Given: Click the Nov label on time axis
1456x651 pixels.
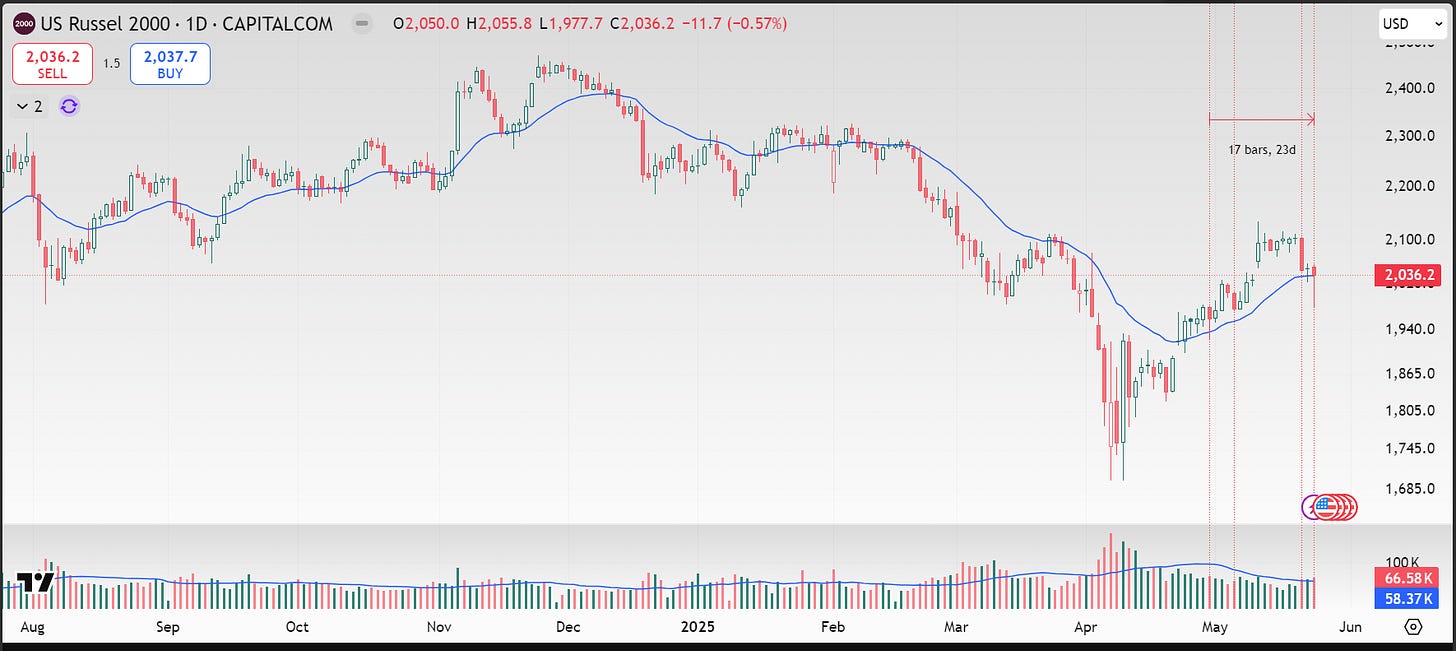Looking at the screenshot, I should (440, 627).
